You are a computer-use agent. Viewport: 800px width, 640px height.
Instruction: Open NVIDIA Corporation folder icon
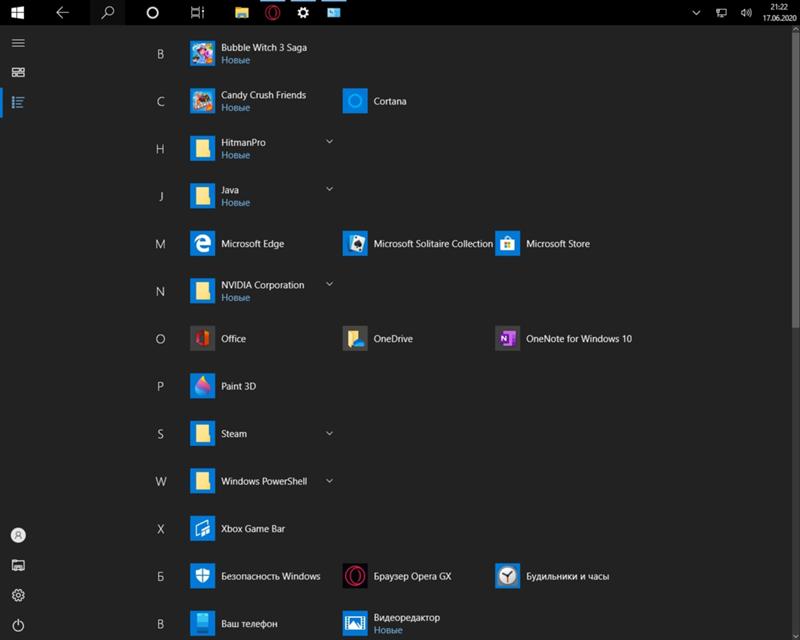pos(203,291)
